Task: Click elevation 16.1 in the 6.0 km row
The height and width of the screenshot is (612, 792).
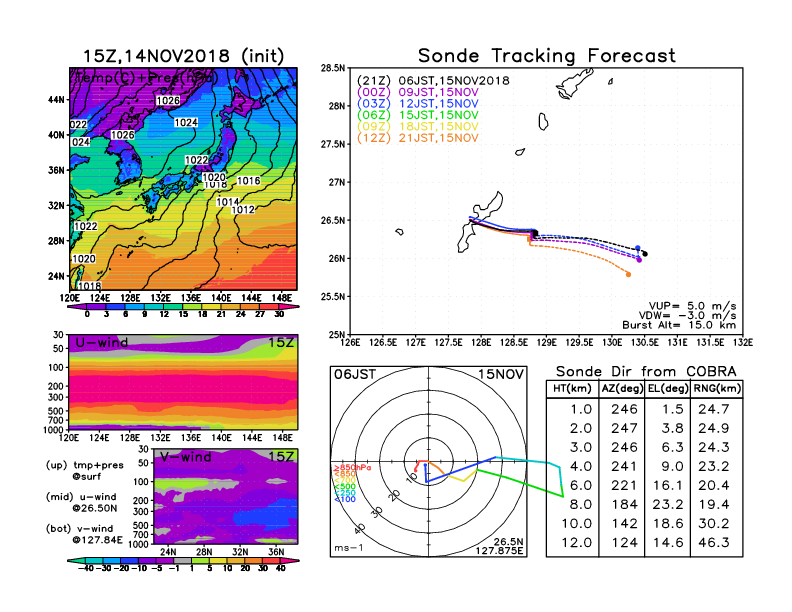Action: (668, 486)
